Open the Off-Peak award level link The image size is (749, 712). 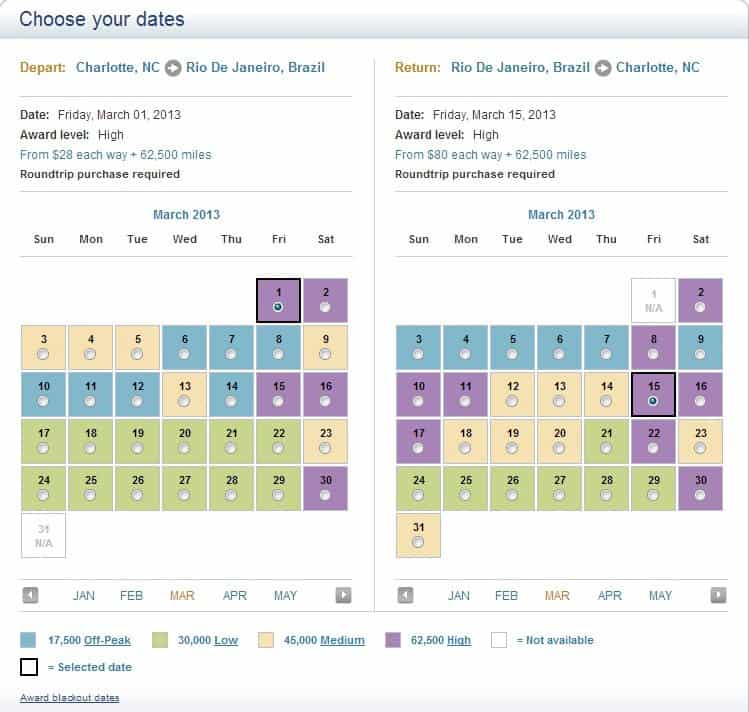(107, 640)
